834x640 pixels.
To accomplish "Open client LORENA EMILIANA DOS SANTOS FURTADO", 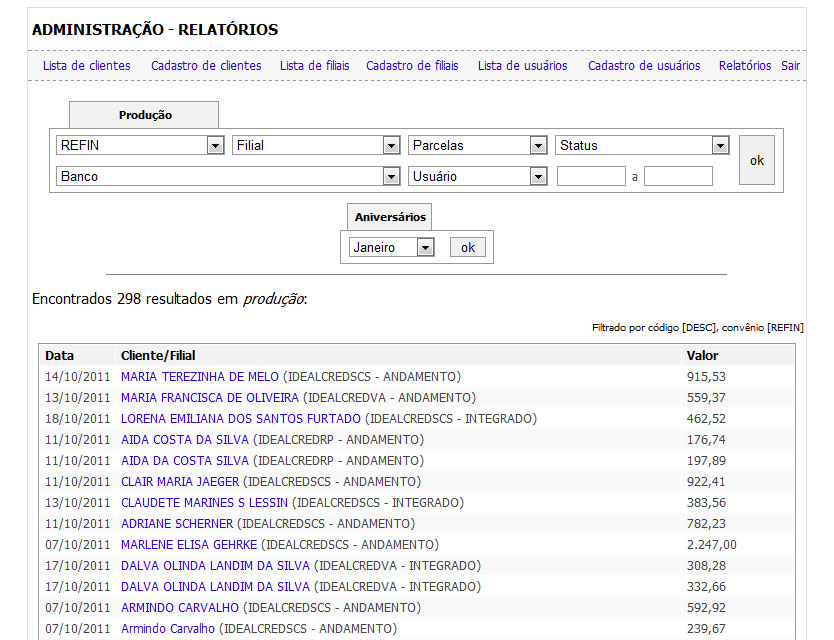I will 240,419.
